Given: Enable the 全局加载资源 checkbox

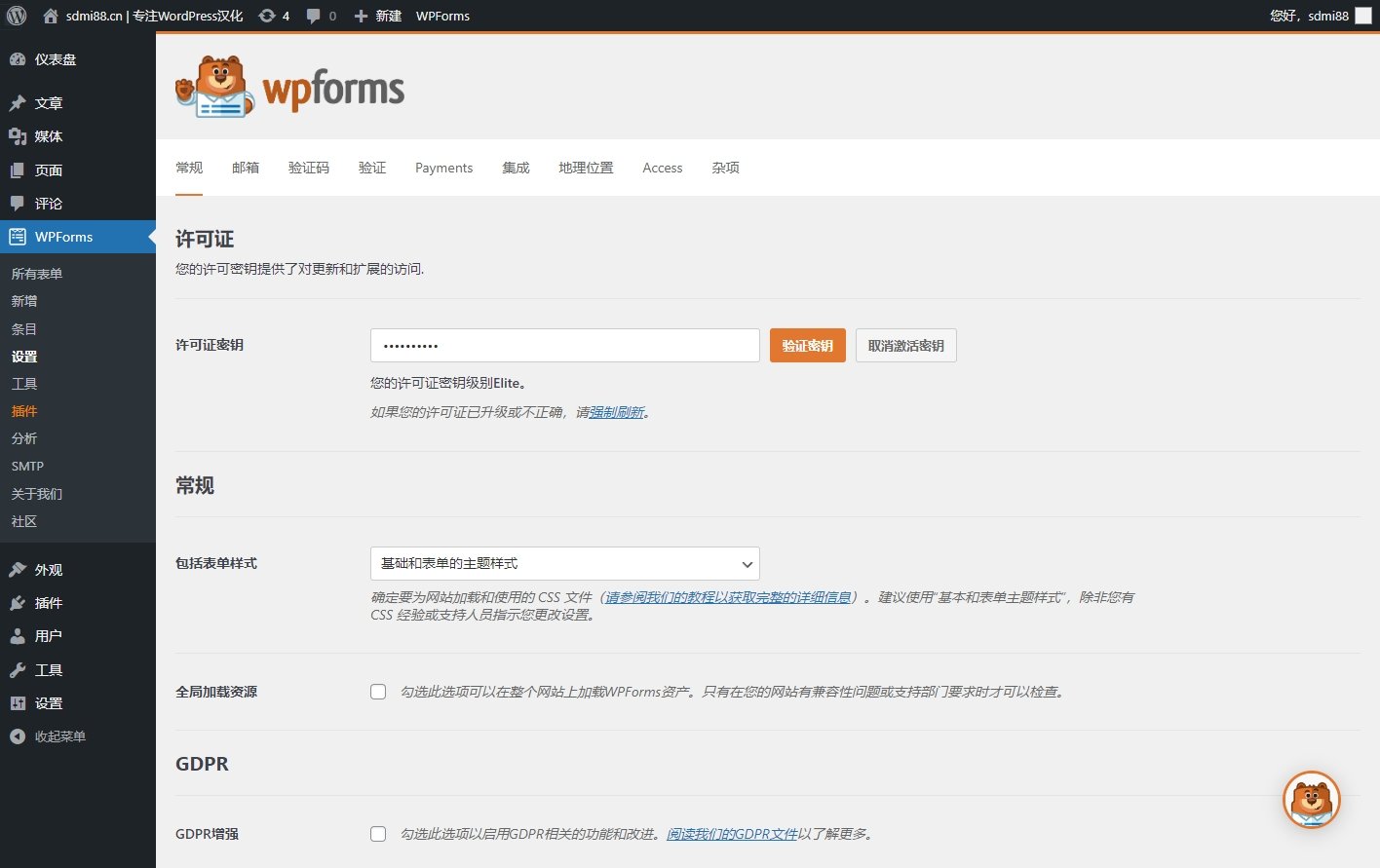Looking at the screenshot, I should tap(378, 692).
